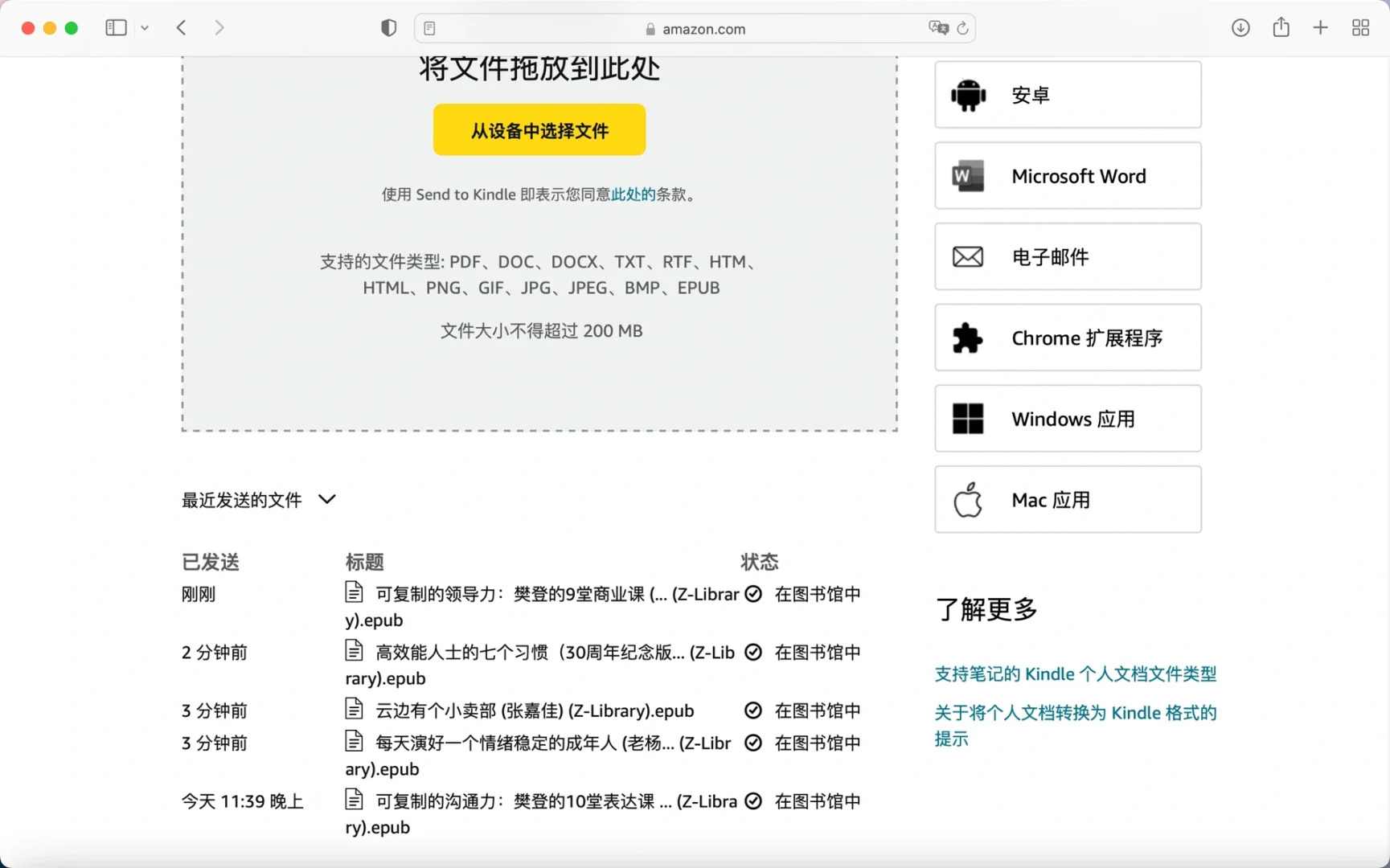This screenshot has width=1390, height=868.
Task: Click status checkmark for 可复制的沟通力 row
Action: 753,801
